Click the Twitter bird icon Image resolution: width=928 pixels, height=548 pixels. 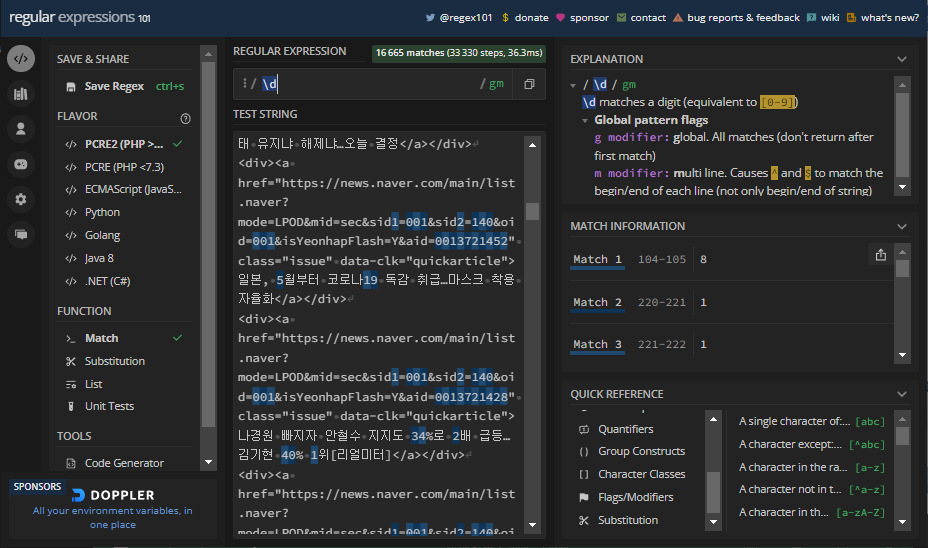coord(430,18)
